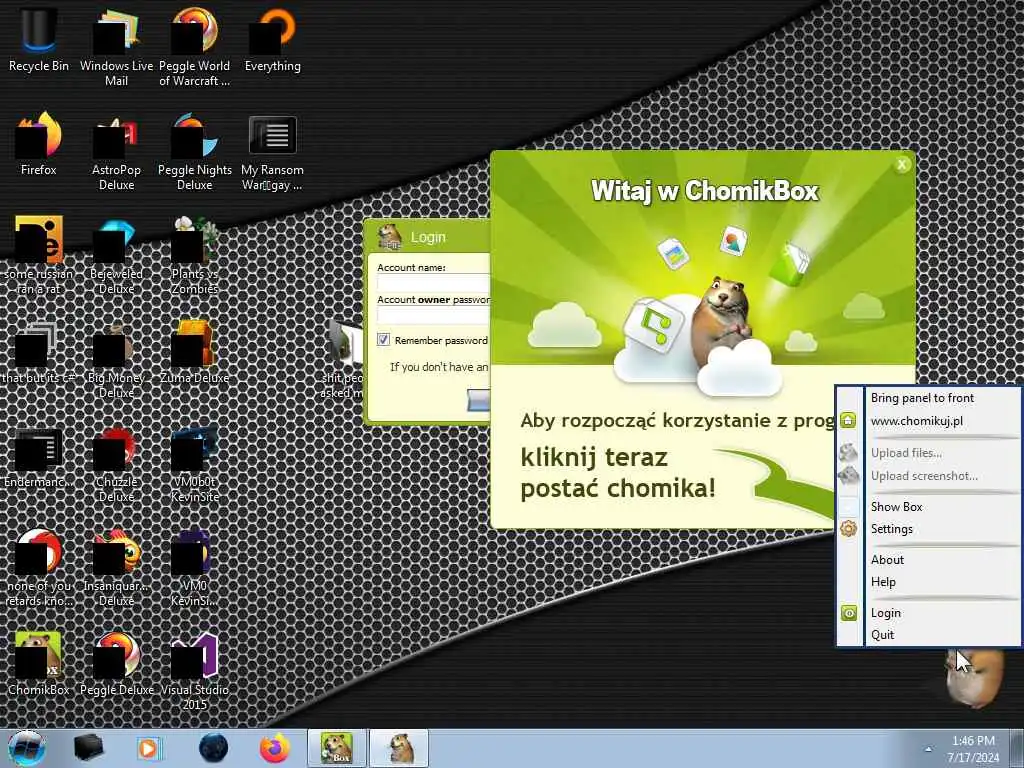Launch the Visual Studio 2015 shortcut
The width and height of the screenshot is (1024, 768).
[195, 670]
